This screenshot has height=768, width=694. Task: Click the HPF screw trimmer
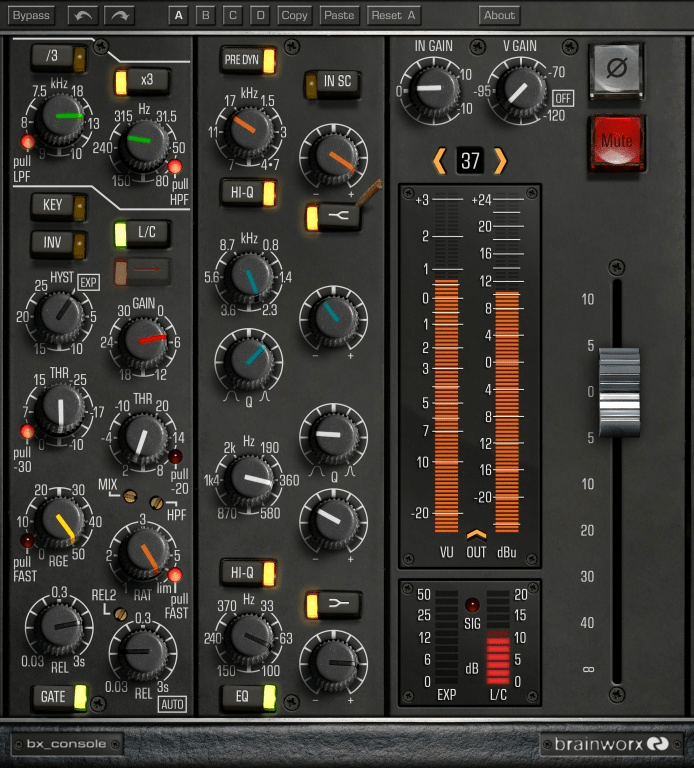coord(156,503)
